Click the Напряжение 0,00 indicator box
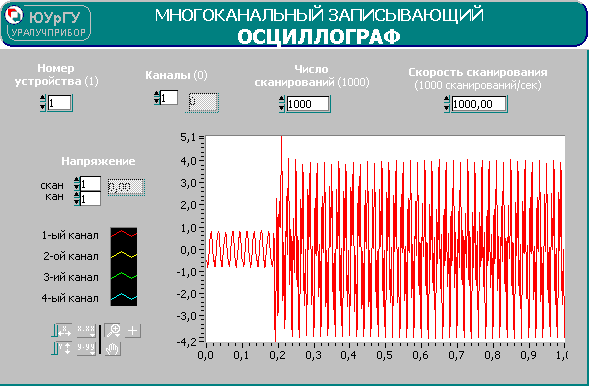 126,187
